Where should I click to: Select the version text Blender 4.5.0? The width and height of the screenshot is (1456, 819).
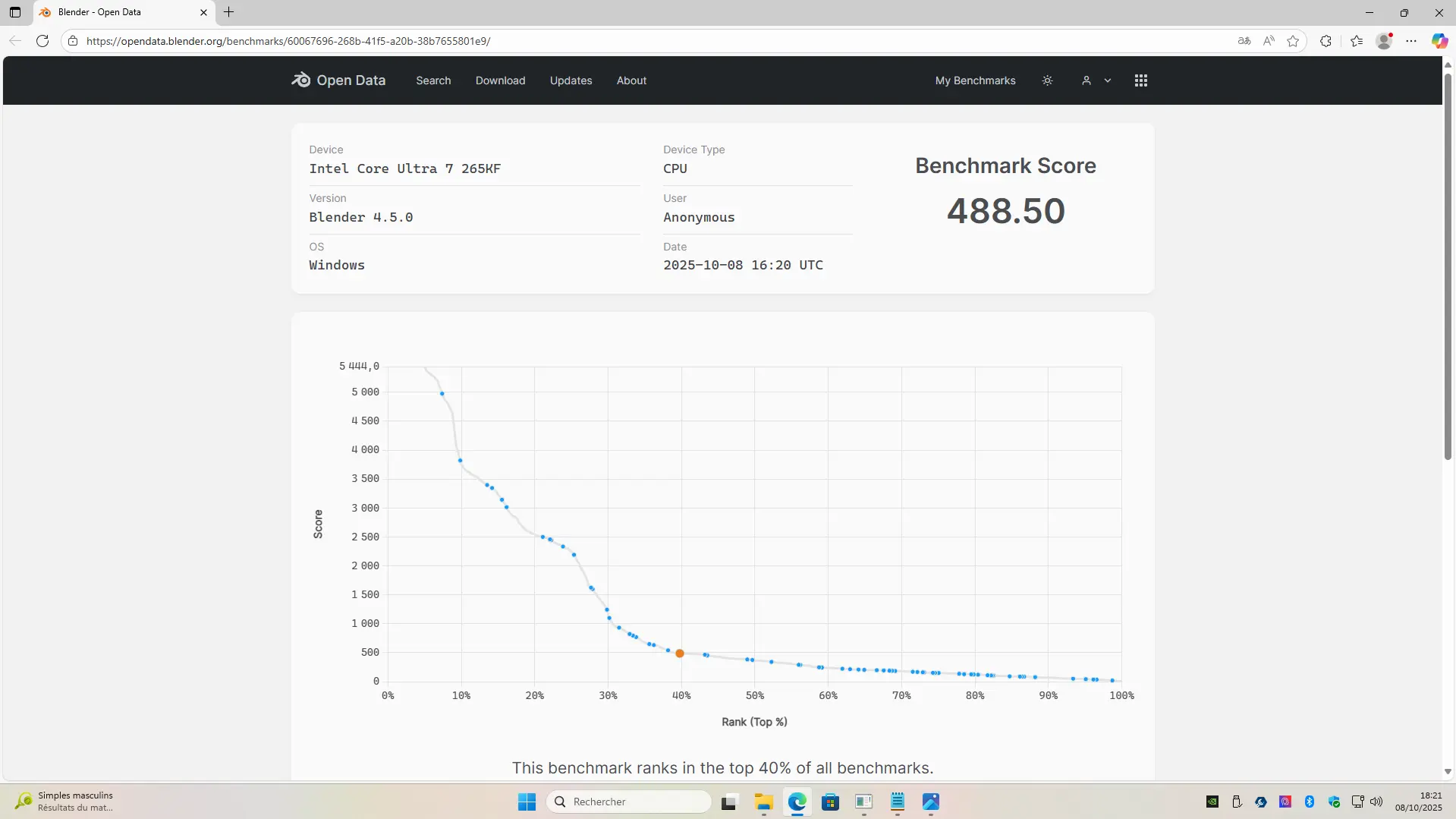pyautogui.click(x=361, y=217)
